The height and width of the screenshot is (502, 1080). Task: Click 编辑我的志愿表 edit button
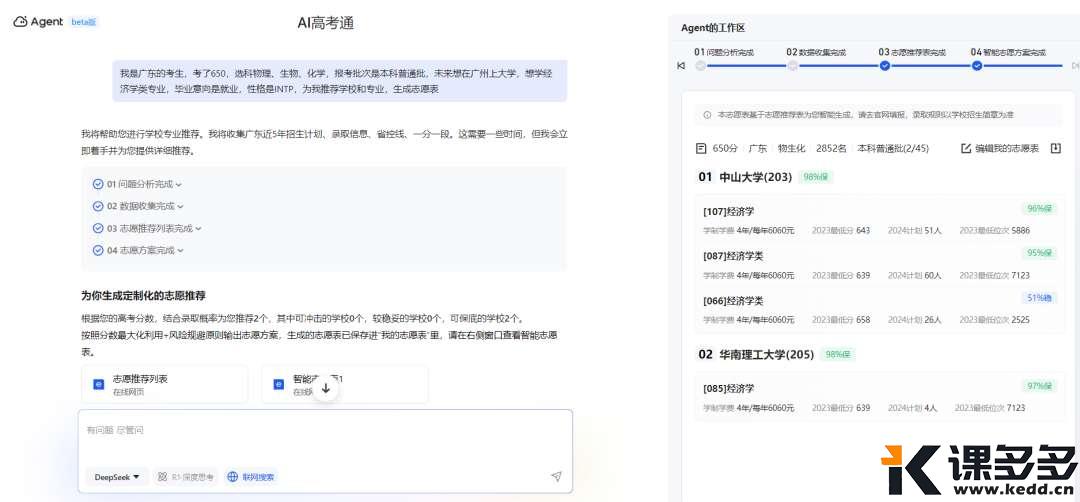(999, 148)
